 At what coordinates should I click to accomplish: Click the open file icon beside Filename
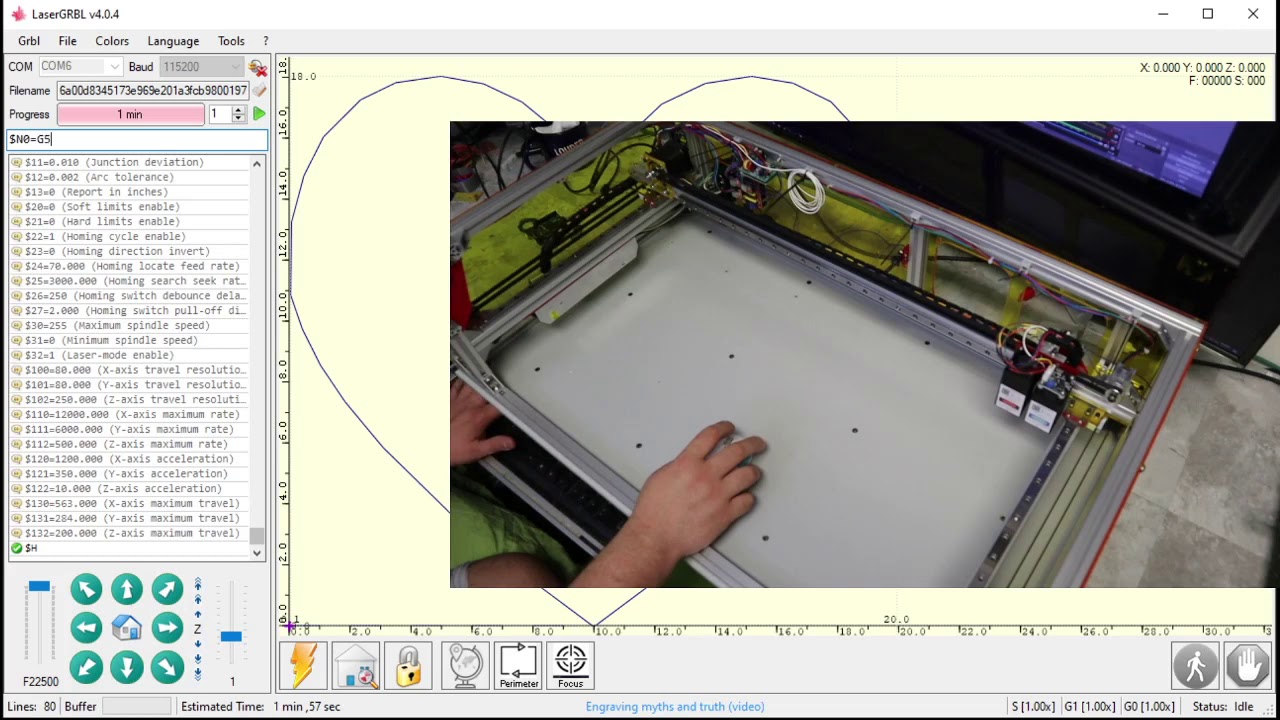[x=259, y=90]
